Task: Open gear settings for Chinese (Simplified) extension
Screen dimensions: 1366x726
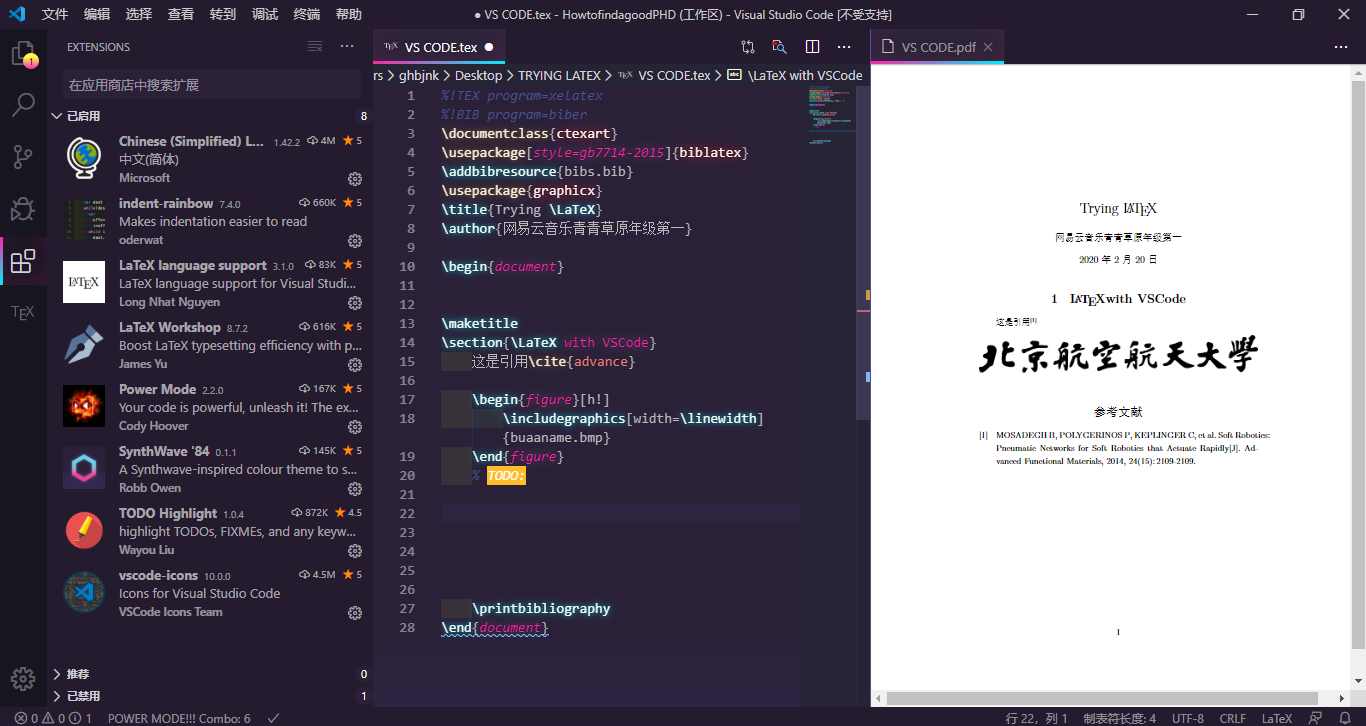Action: 354,179
